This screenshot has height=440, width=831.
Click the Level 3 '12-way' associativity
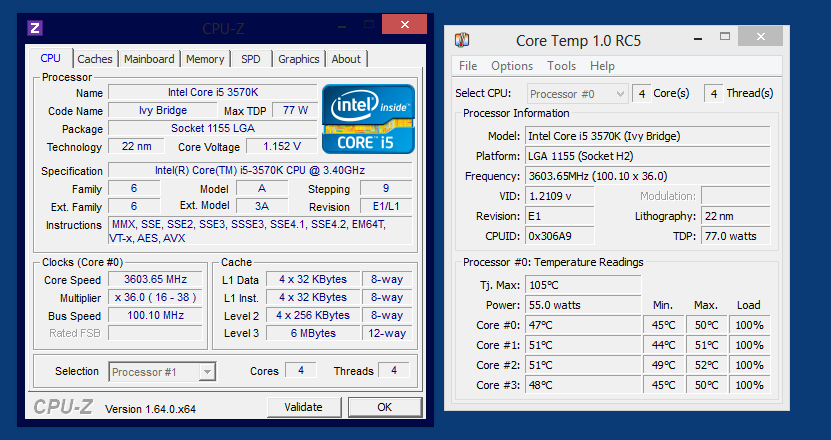click(x=387, y=333)
